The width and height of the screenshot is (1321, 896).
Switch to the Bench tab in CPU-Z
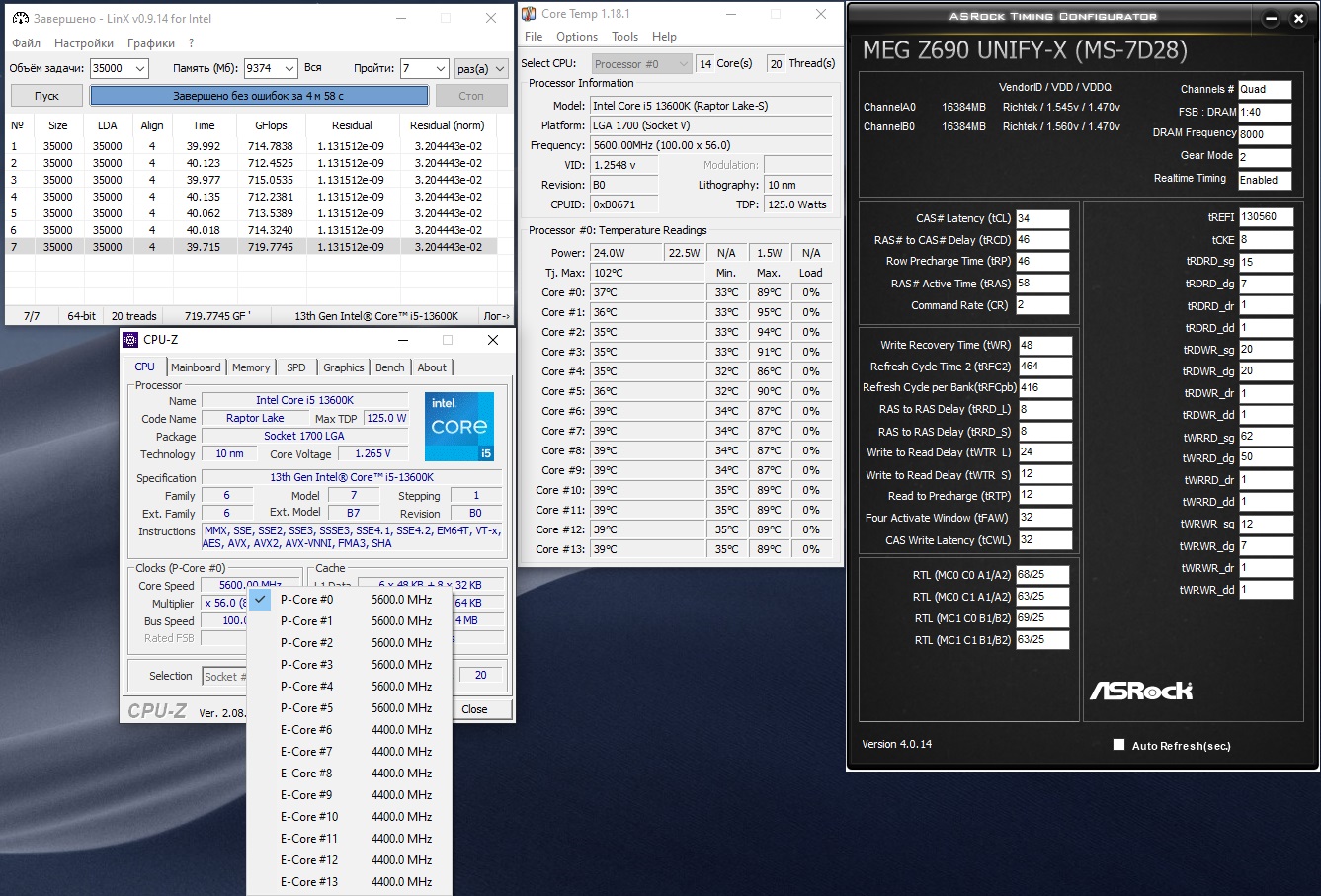click(390, 367)
